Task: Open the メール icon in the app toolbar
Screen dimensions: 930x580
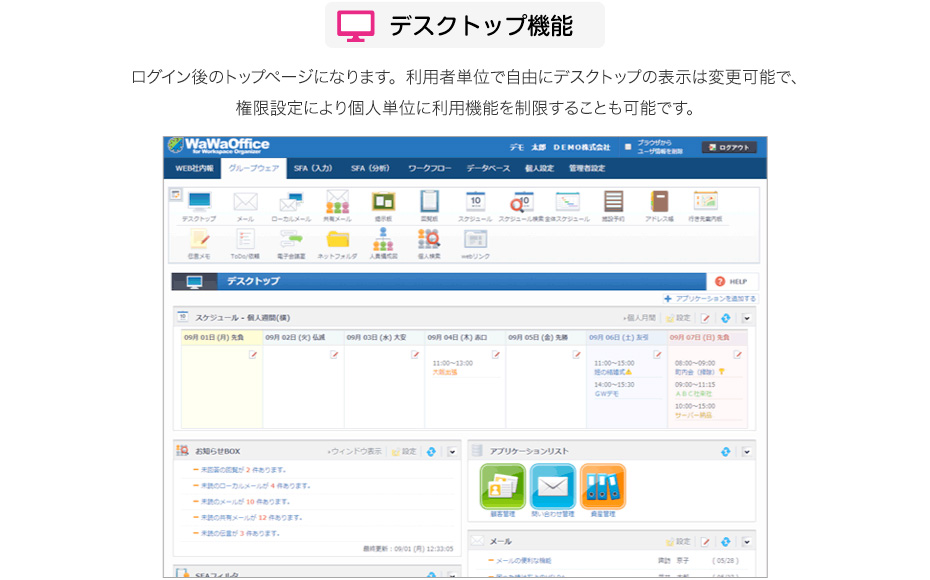Action: pyautogui.click(x=245, y=204)
